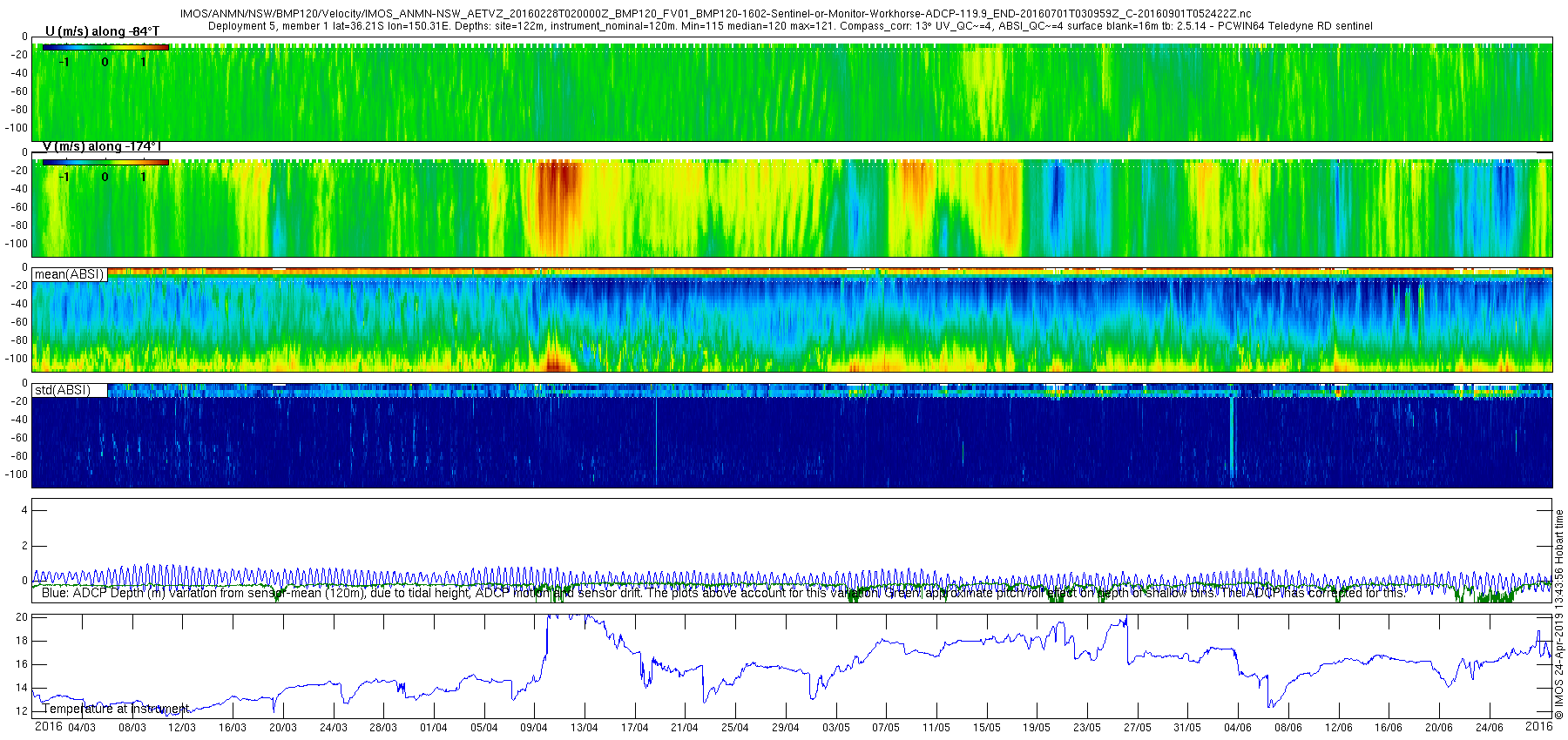Click the 16 tick on temperature axis

pyautogui.click(x=23, y=664)
